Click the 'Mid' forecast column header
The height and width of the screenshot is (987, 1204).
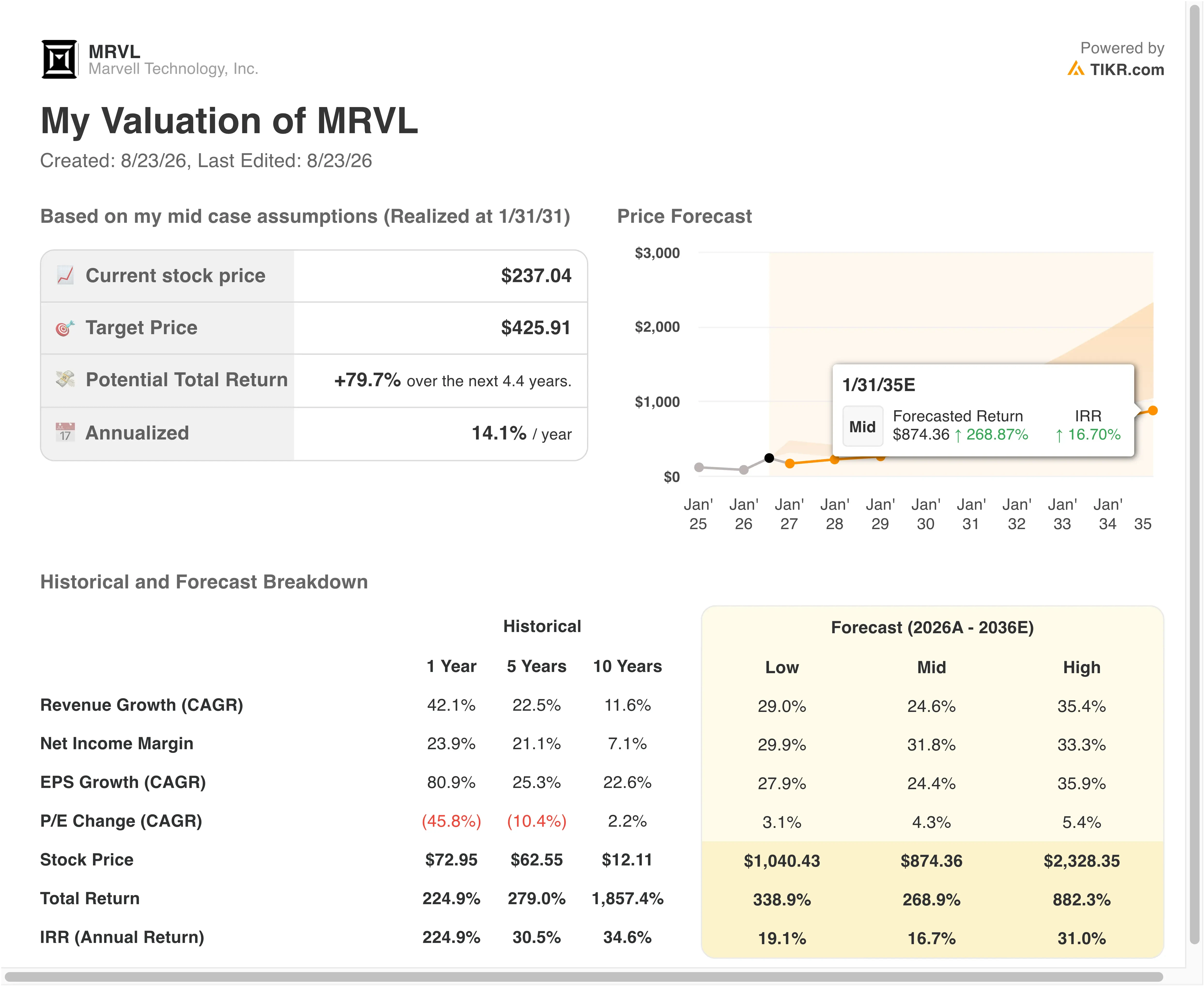[x=931, y=667]
